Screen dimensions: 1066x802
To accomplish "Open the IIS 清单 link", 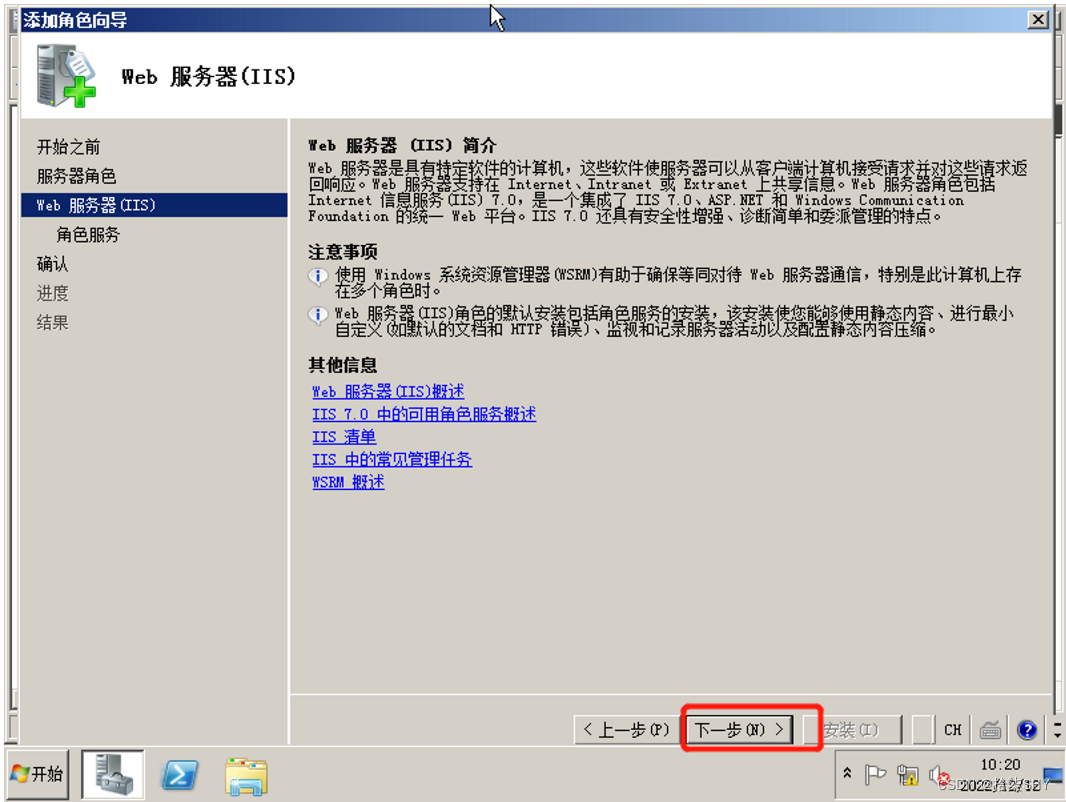I will [344, 436].
